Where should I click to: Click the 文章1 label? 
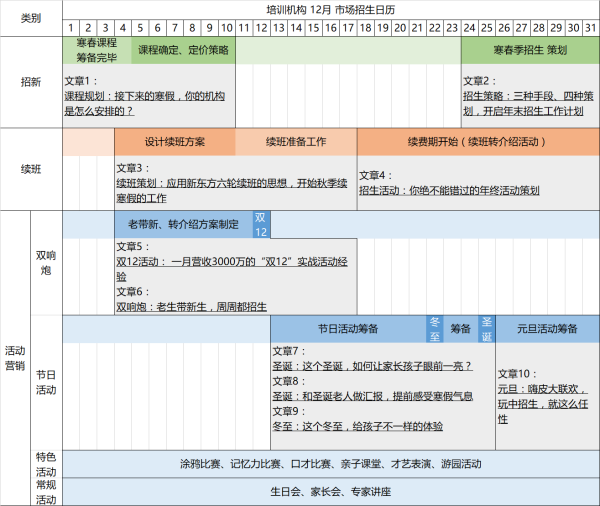[x=81, y=81]
